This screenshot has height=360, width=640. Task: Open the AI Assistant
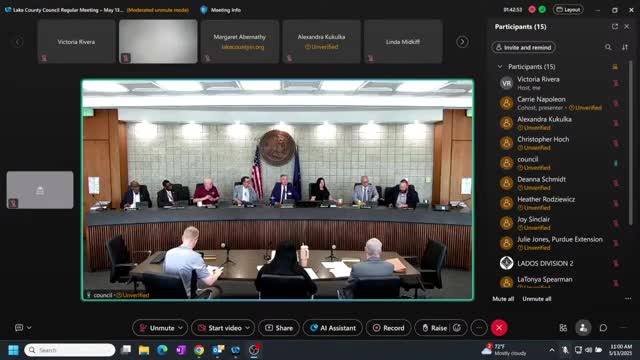coord(332,328)
